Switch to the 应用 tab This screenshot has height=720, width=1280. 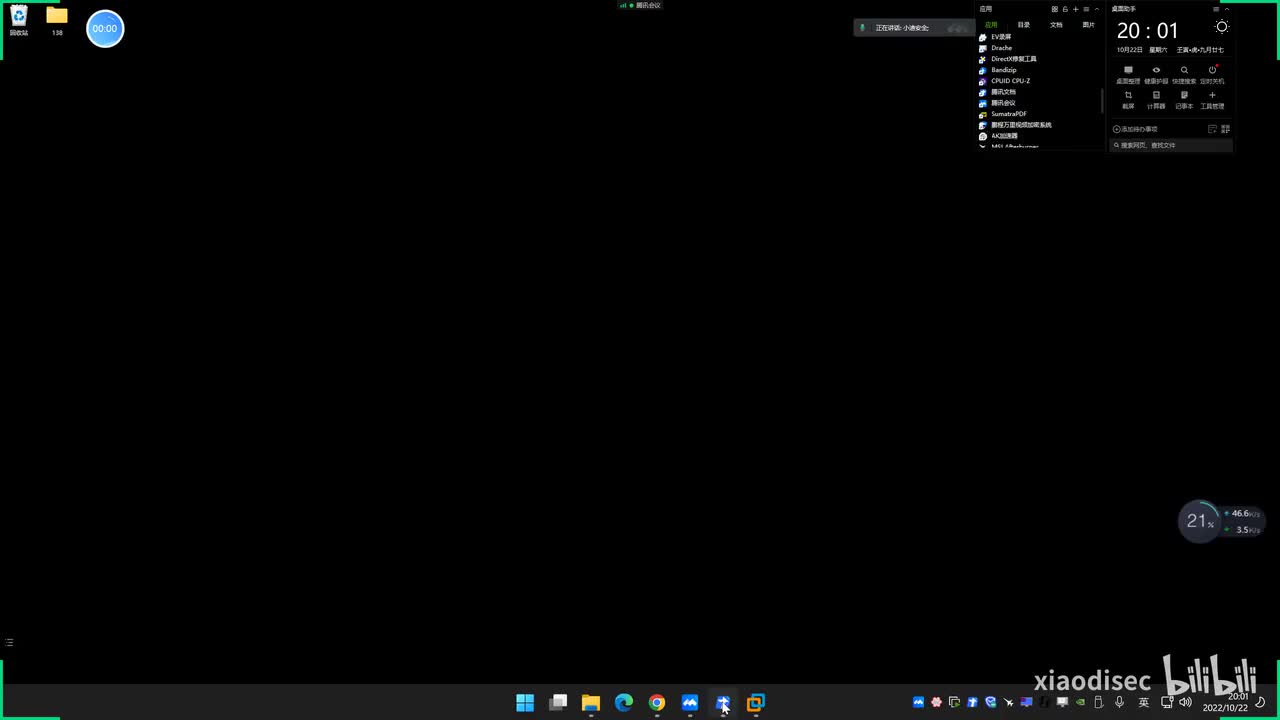pos(991,25)
